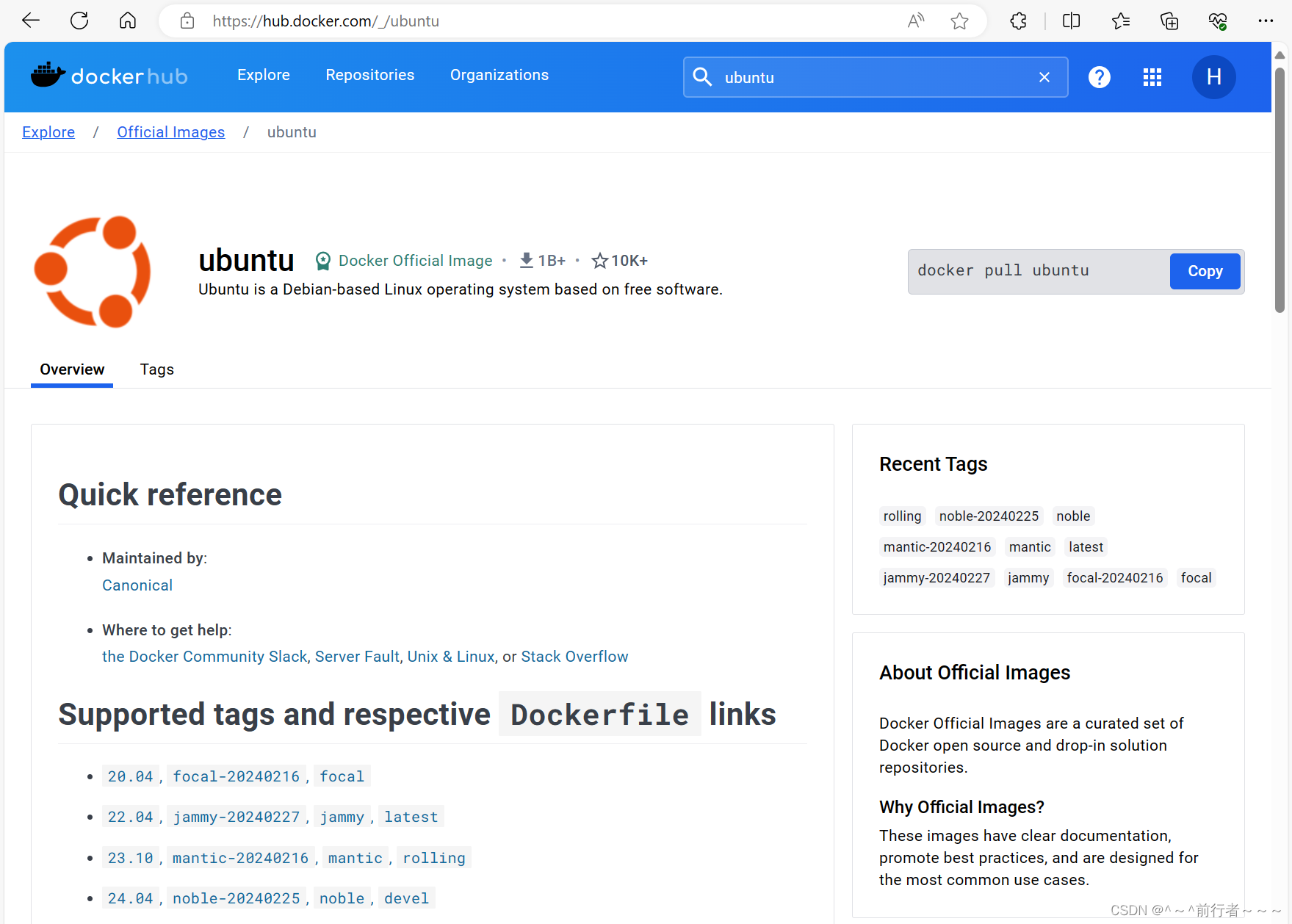Open the Repositories menu item

point(369,74)
